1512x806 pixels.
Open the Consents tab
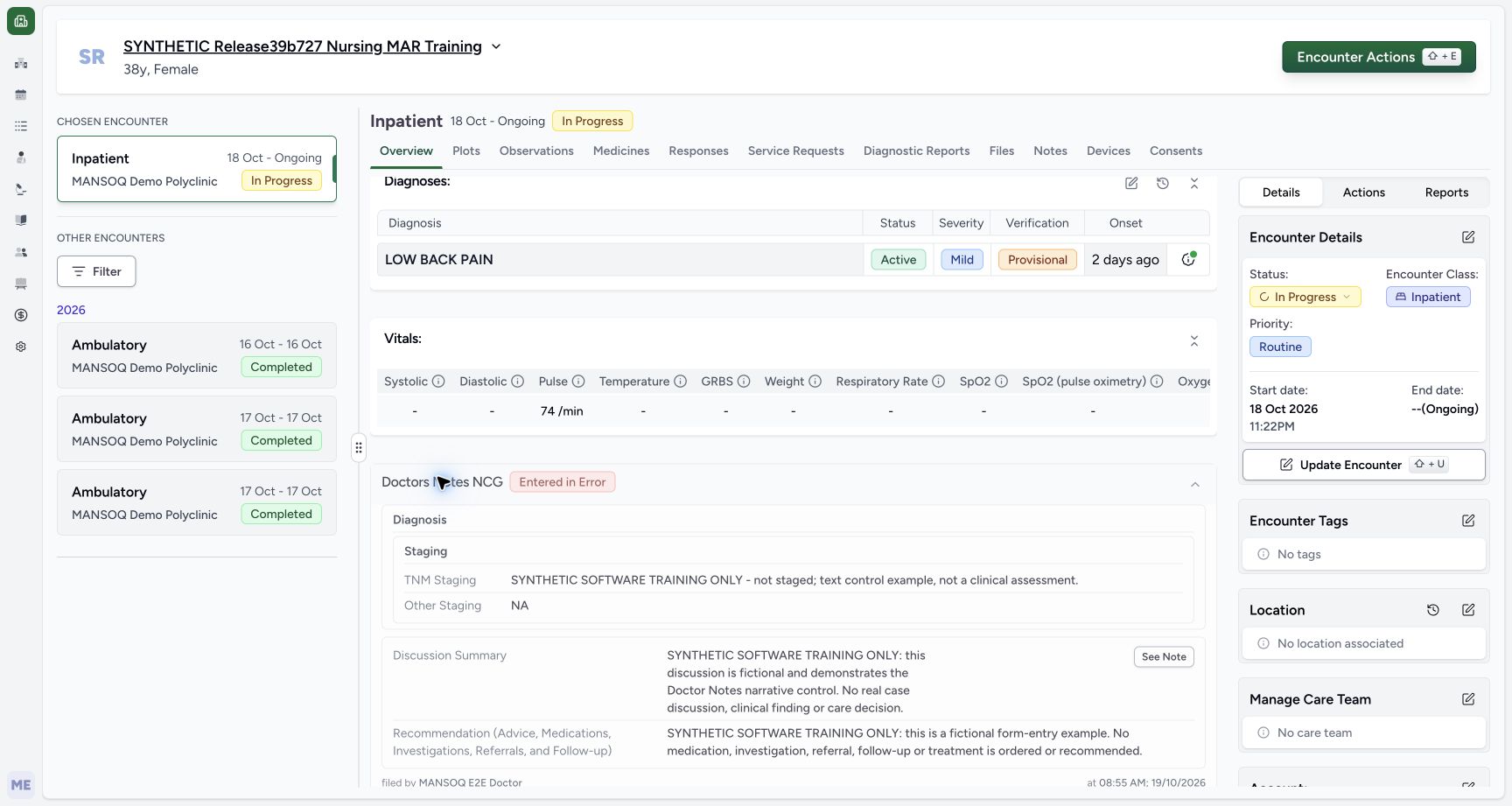[x=1176, y=151]
